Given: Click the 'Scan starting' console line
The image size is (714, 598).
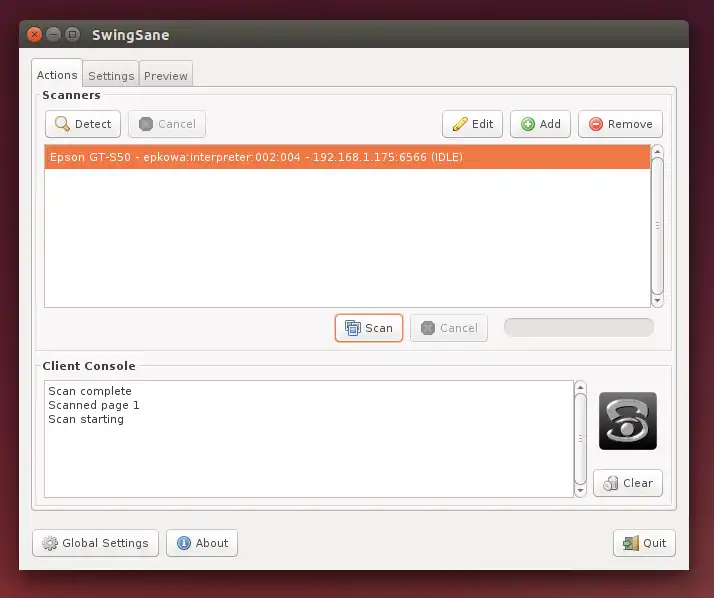Looking at the screenshot, I should click(86, 419).
